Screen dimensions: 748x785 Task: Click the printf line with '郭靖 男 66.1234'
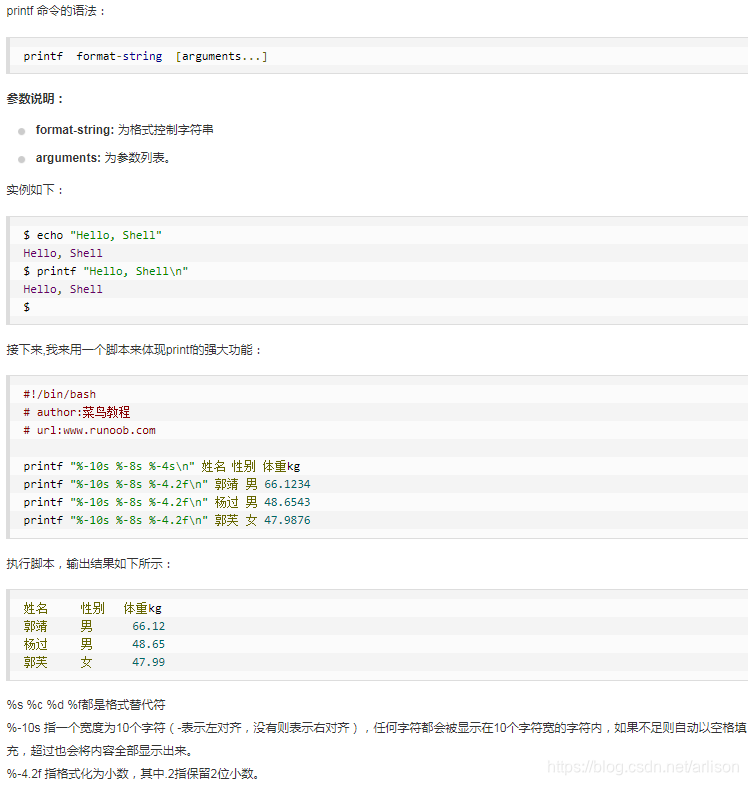tap(167, 484)
